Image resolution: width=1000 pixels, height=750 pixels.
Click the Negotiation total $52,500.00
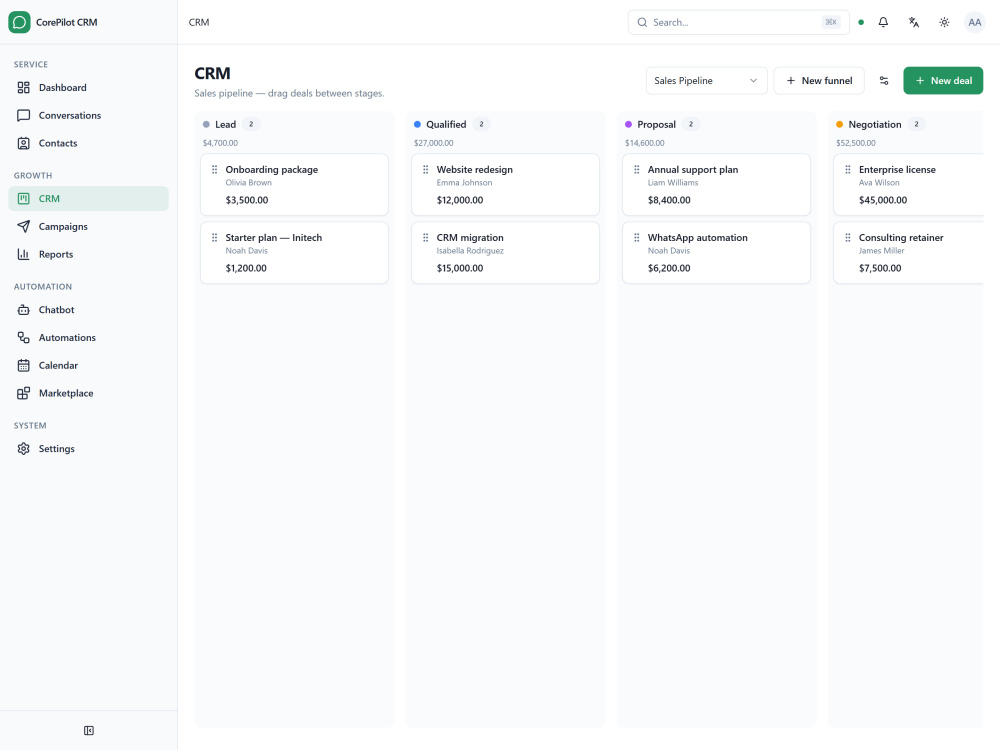point(856,143)
